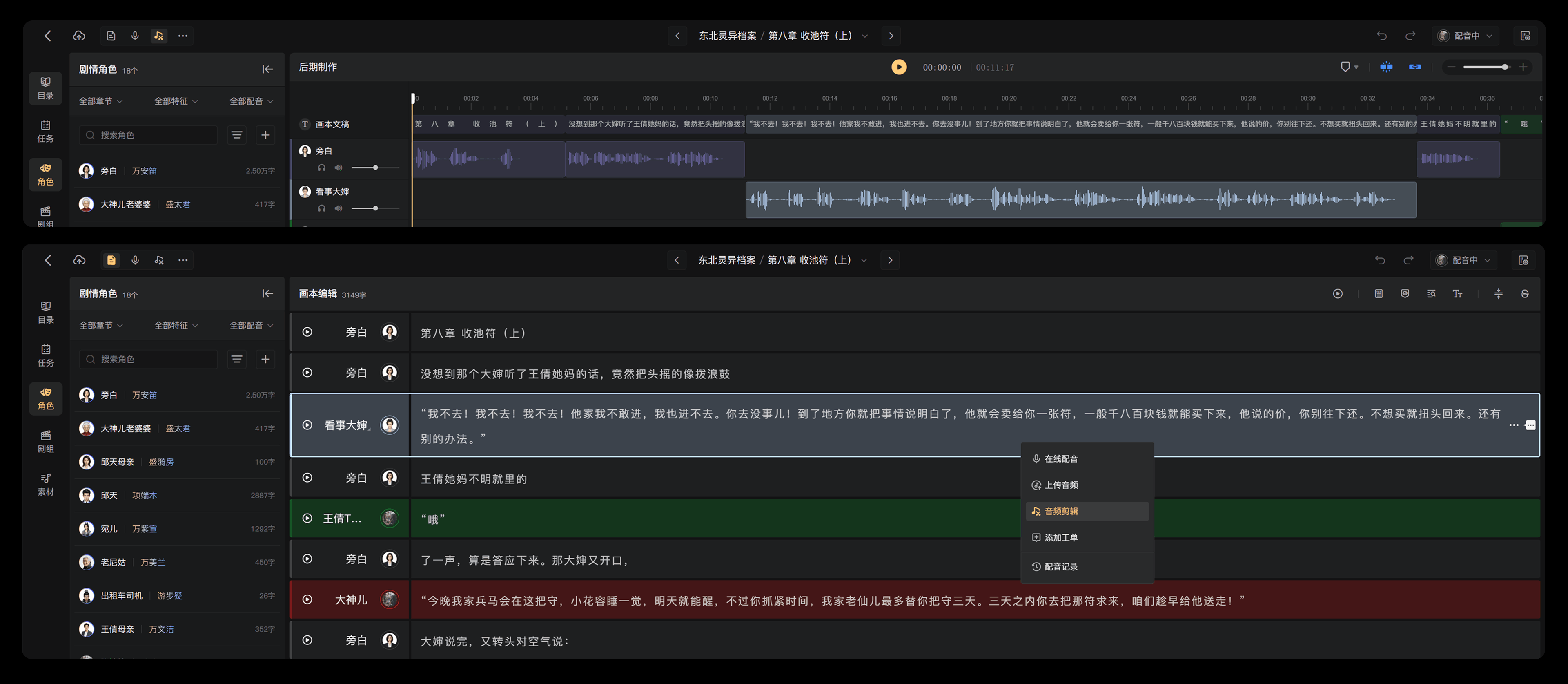Adjust the 旁白 track volume slider

pos(375,168)
